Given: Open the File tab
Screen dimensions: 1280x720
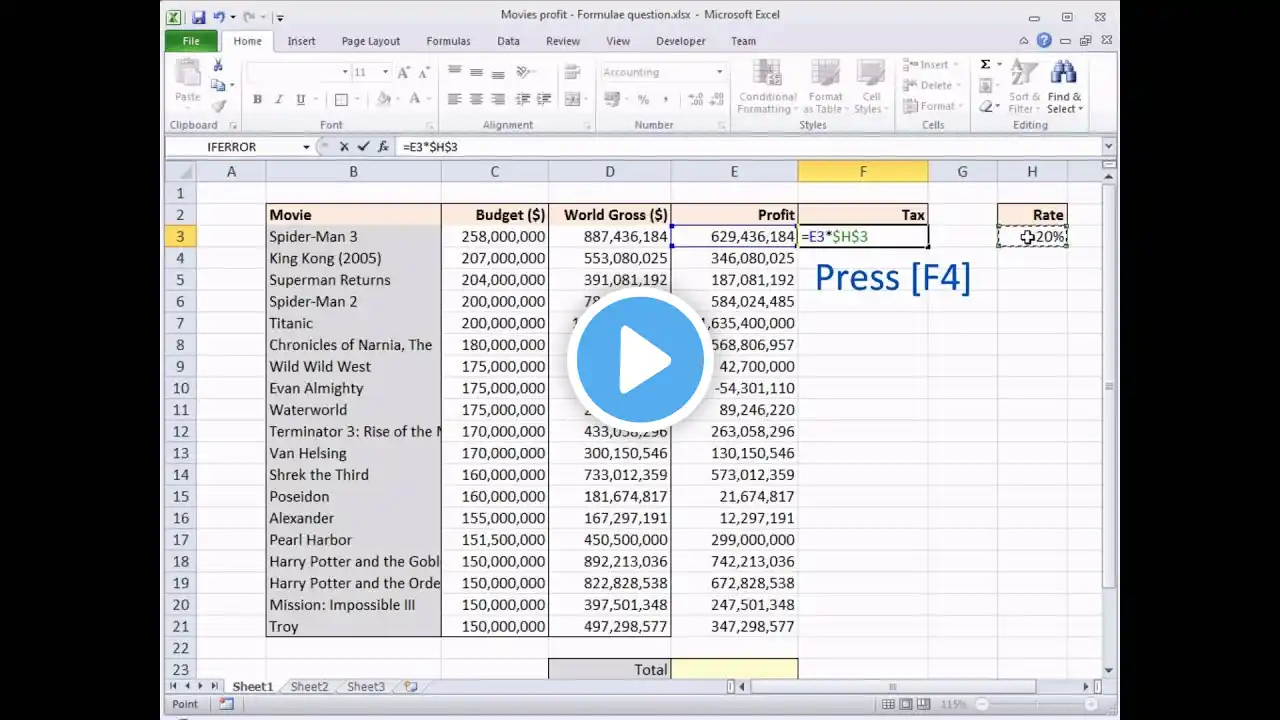Looking at the screenshot, I should [191, 41].
